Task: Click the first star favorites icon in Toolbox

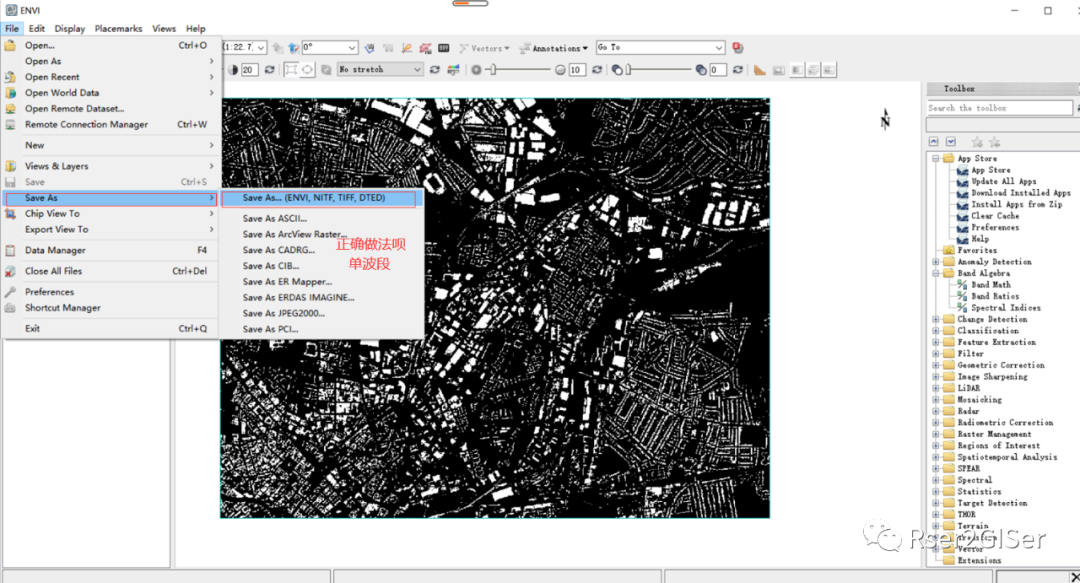Action: (977, 142)
